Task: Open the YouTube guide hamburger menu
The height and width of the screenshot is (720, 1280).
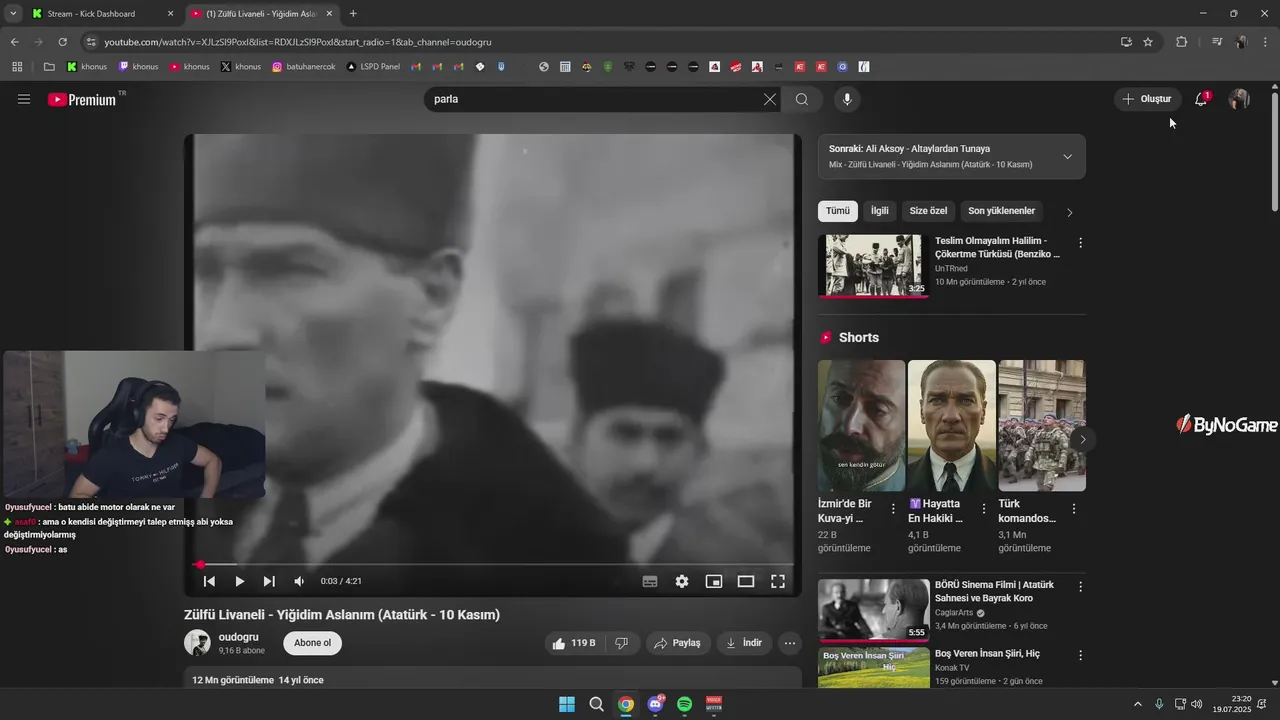Action: (x=24, y=99)
